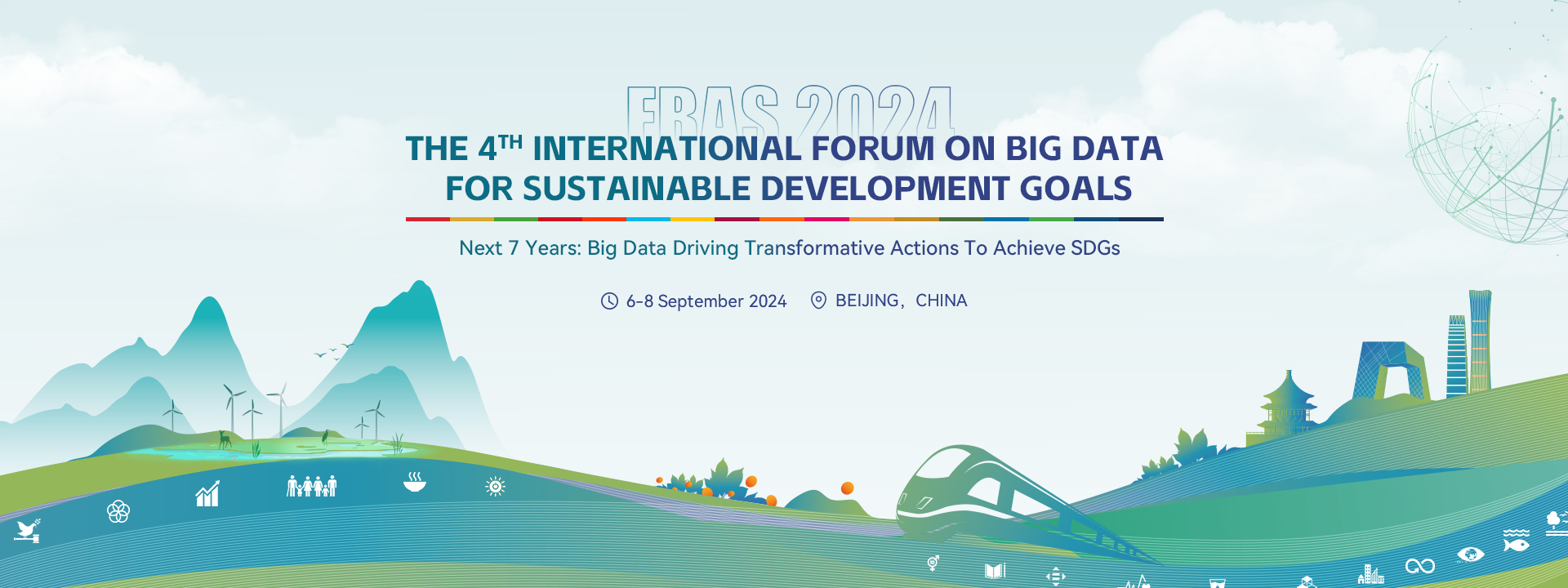
Task: Click the "FOR SUSTAINABLE DEVELOPMENT GOALS" title line
Action: [x=788, y=189]
